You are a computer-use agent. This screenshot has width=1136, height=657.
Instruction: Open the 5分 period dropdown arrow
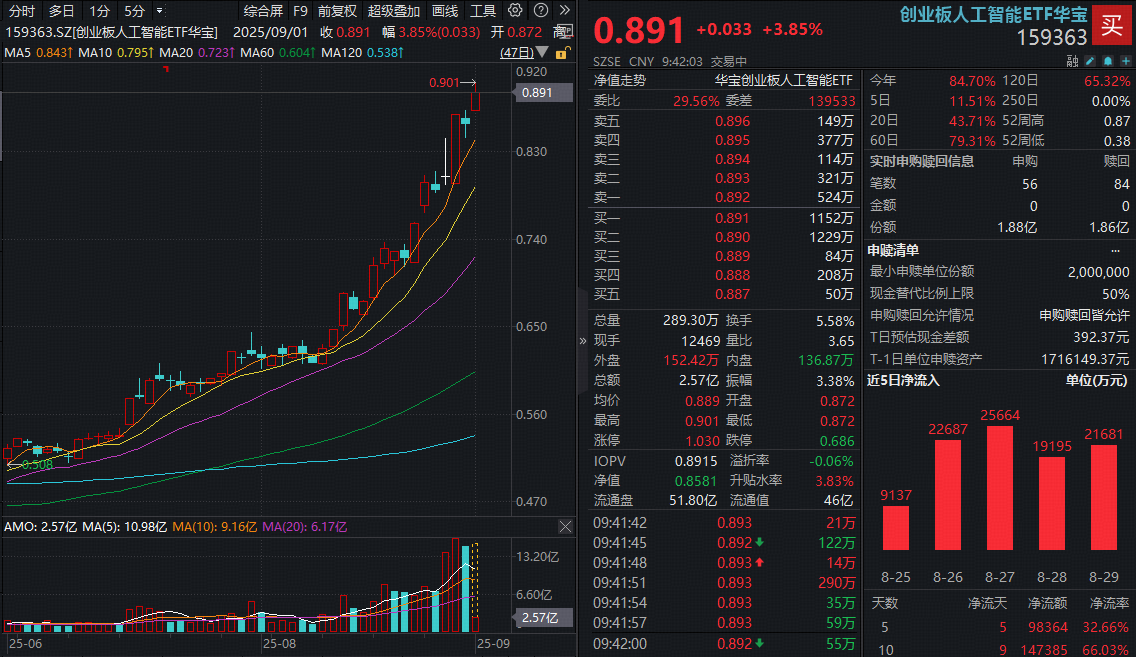[159, 11]
